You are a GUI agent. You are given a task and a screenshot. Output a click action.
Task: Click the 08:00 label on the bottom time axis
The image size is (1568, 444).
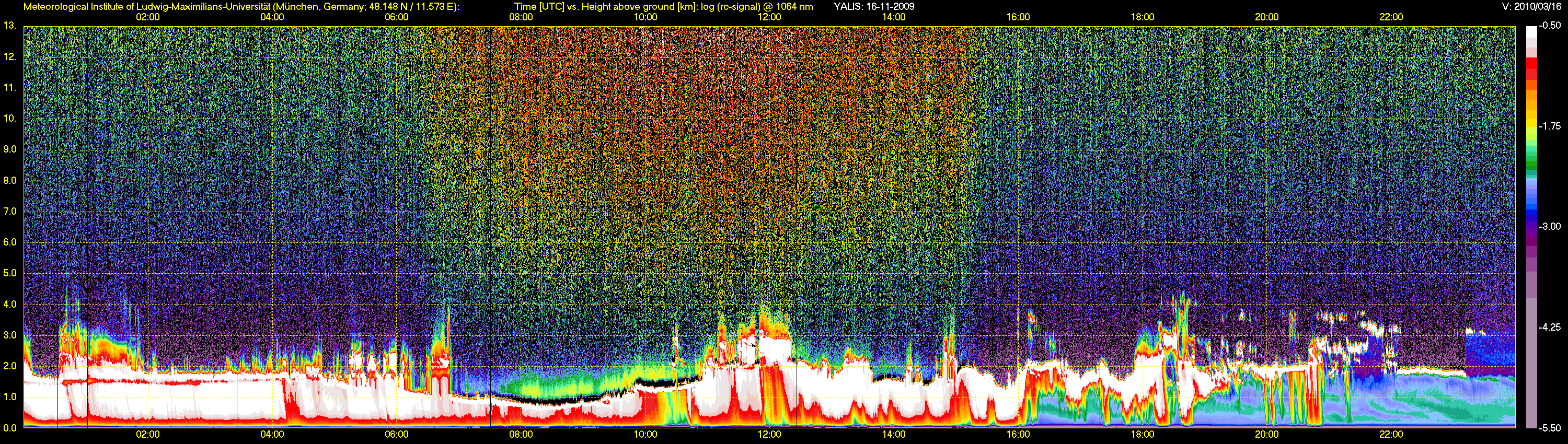[x=521, y=434]
